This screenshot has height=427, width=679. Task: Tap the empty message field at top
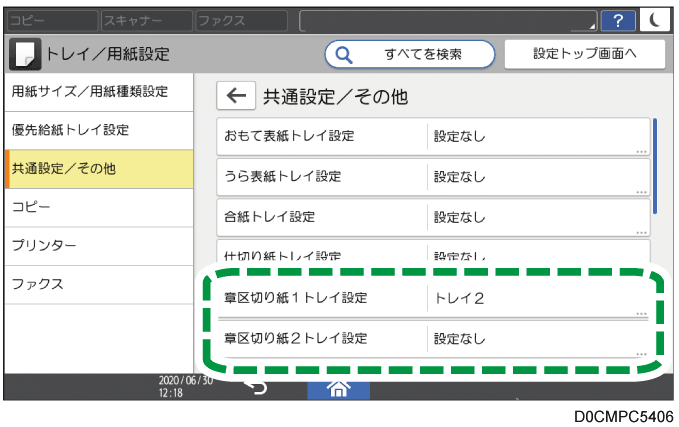pos(448,20)
